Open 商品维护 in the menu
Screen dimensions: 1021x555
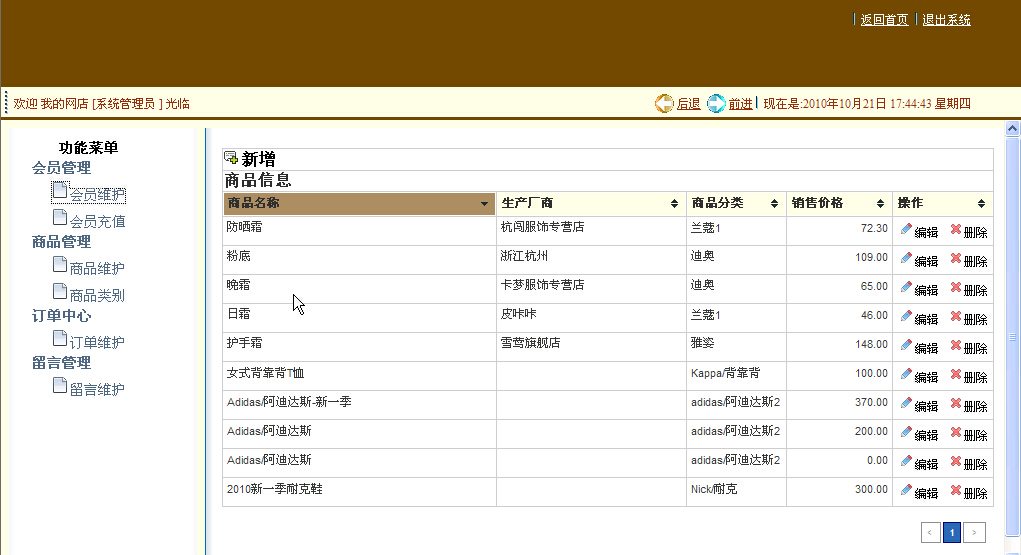click(97, 268)
